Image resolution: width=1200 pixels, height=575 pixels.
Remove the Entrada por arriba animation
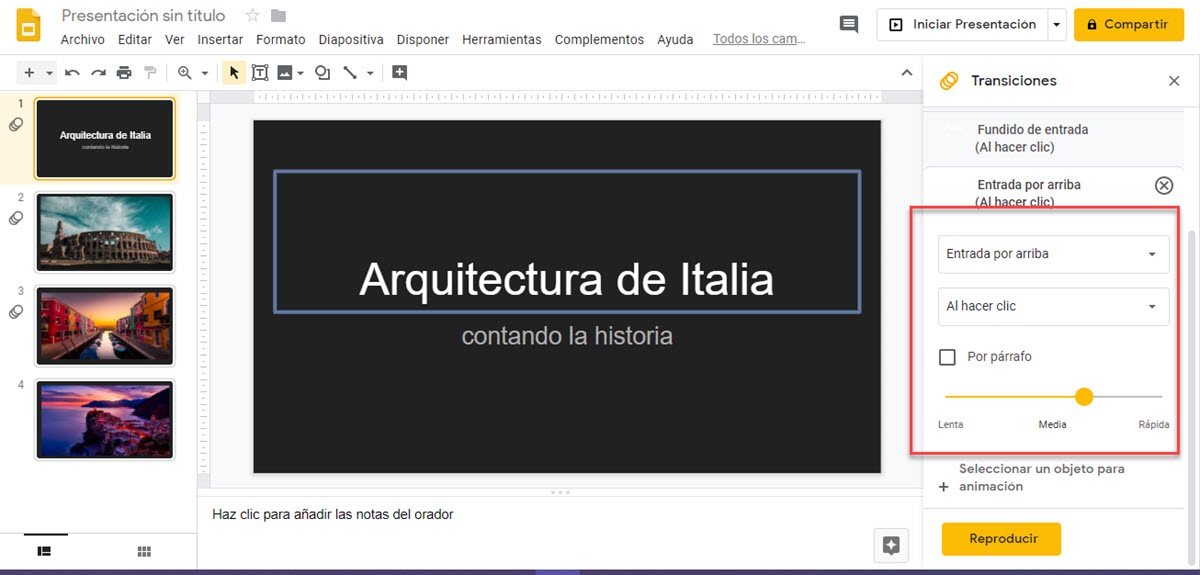(x=1164, y=185)
